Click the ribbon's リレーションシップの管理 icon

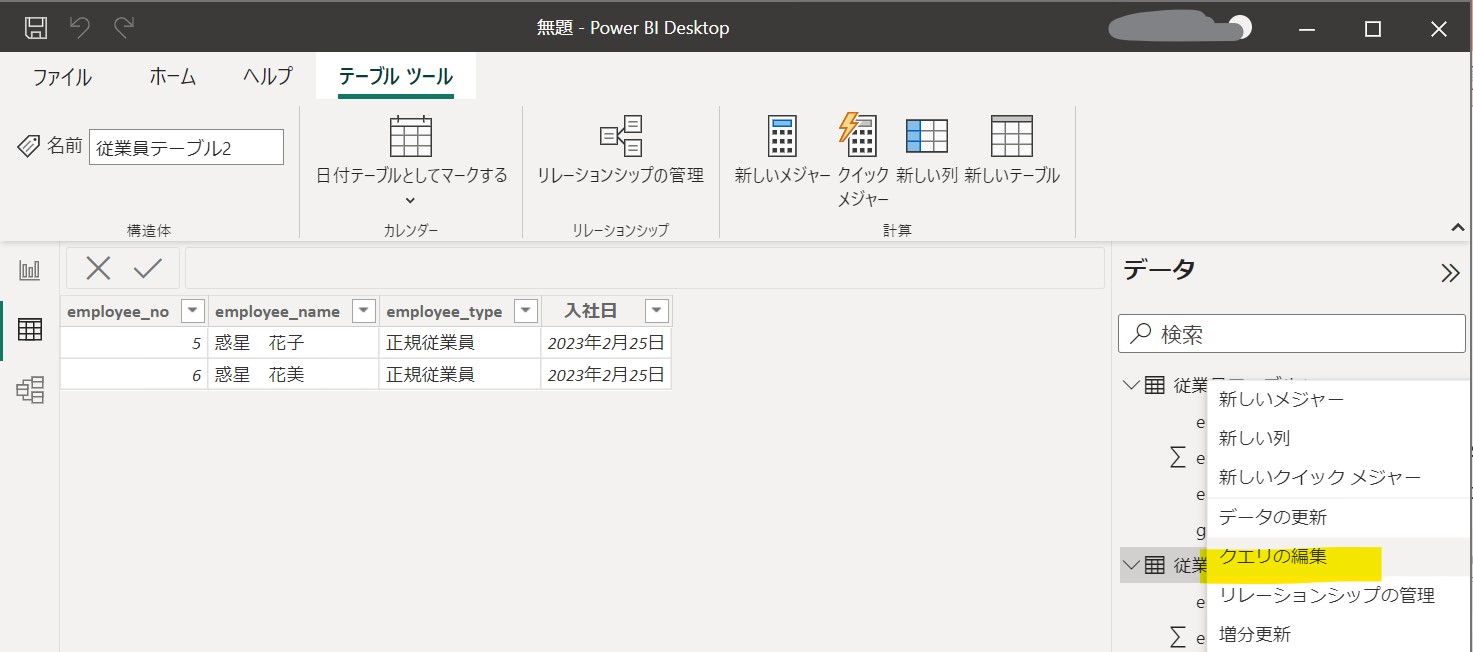[x=620, y=137]
